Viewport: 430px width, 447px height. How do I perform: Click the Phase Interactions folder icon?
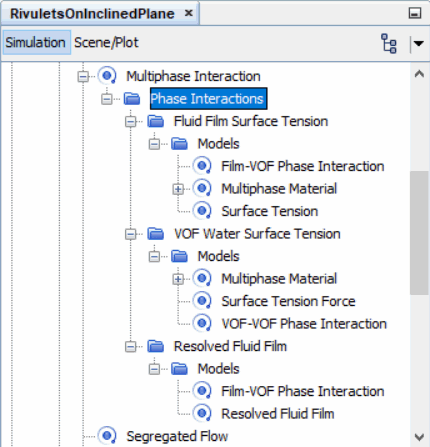pyautogui.click(x=132, y=99)
